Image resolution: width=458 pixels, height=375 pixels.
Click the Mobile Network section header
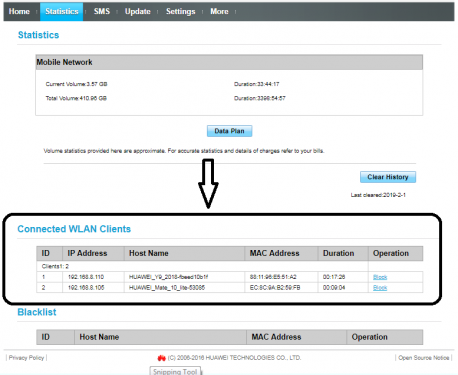click(x=229, y=62)
